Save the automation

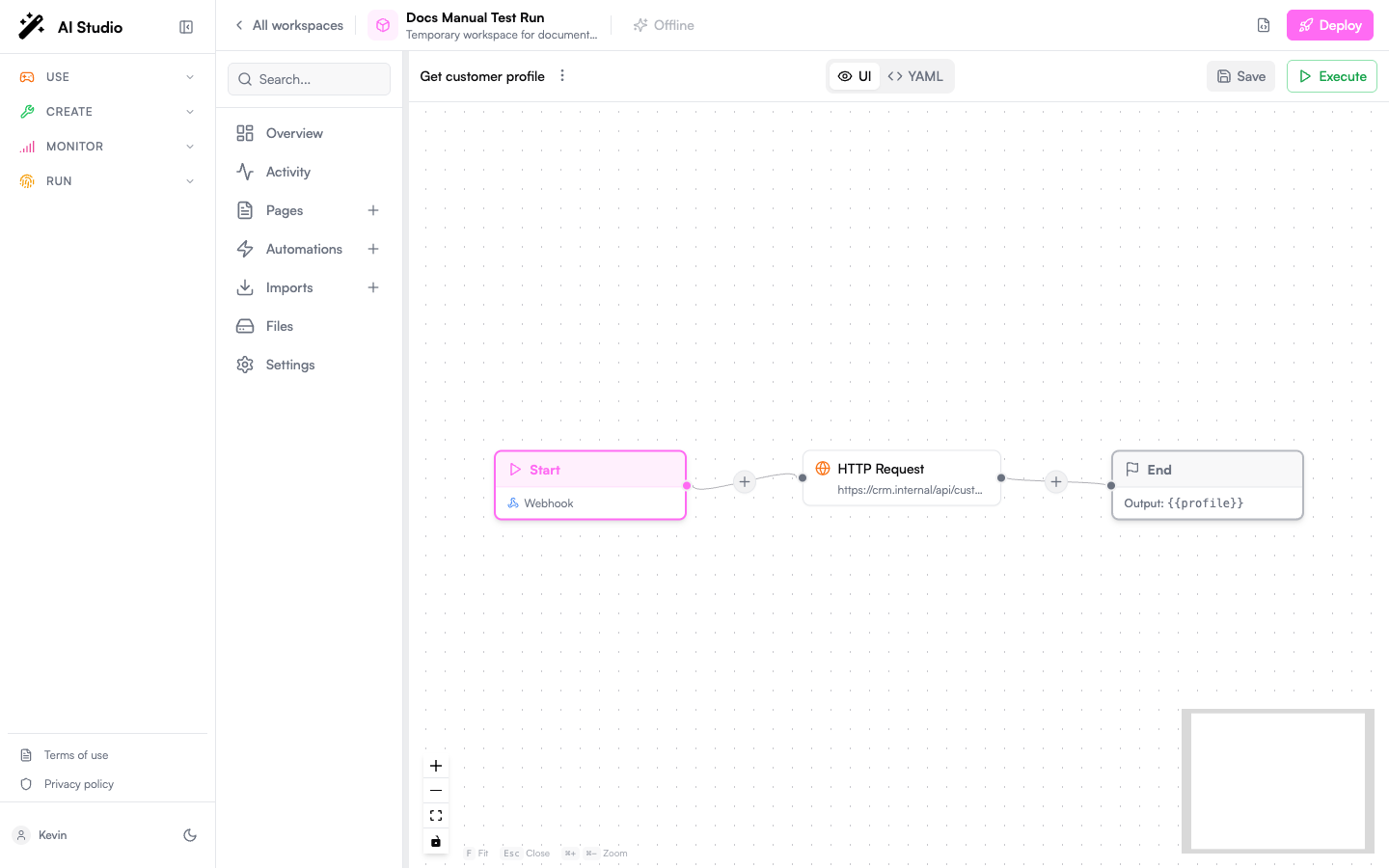coord(1241,76)
